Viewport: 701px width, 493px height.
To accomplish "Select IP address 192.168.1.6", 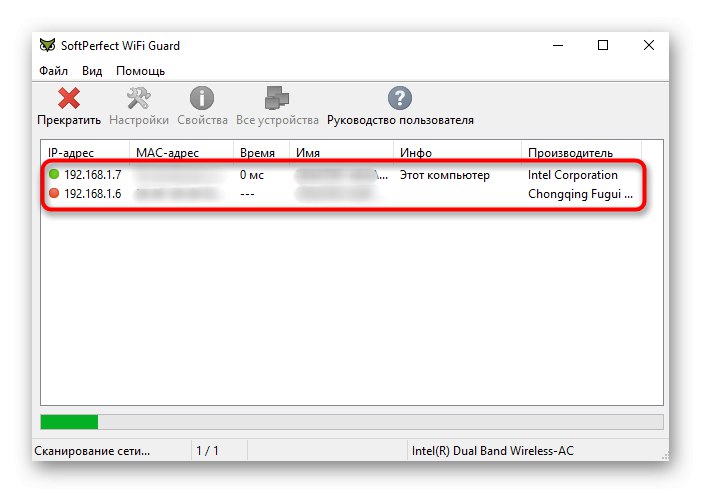I will [x=93, y=194].
